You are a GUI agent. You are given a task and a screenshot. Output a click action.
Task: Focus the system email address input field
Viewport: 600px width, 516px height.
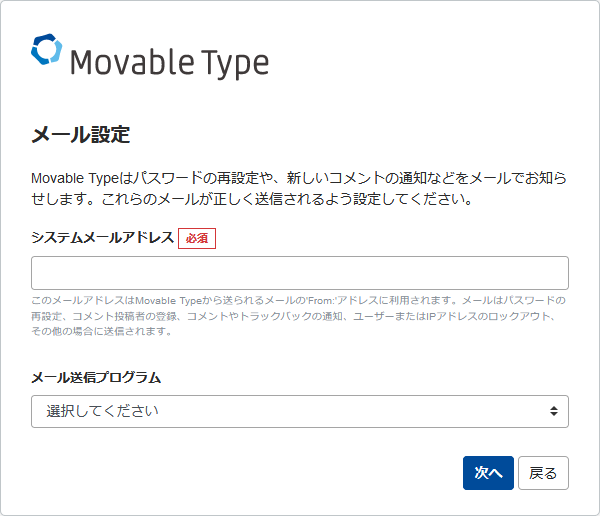click(300, 273)
